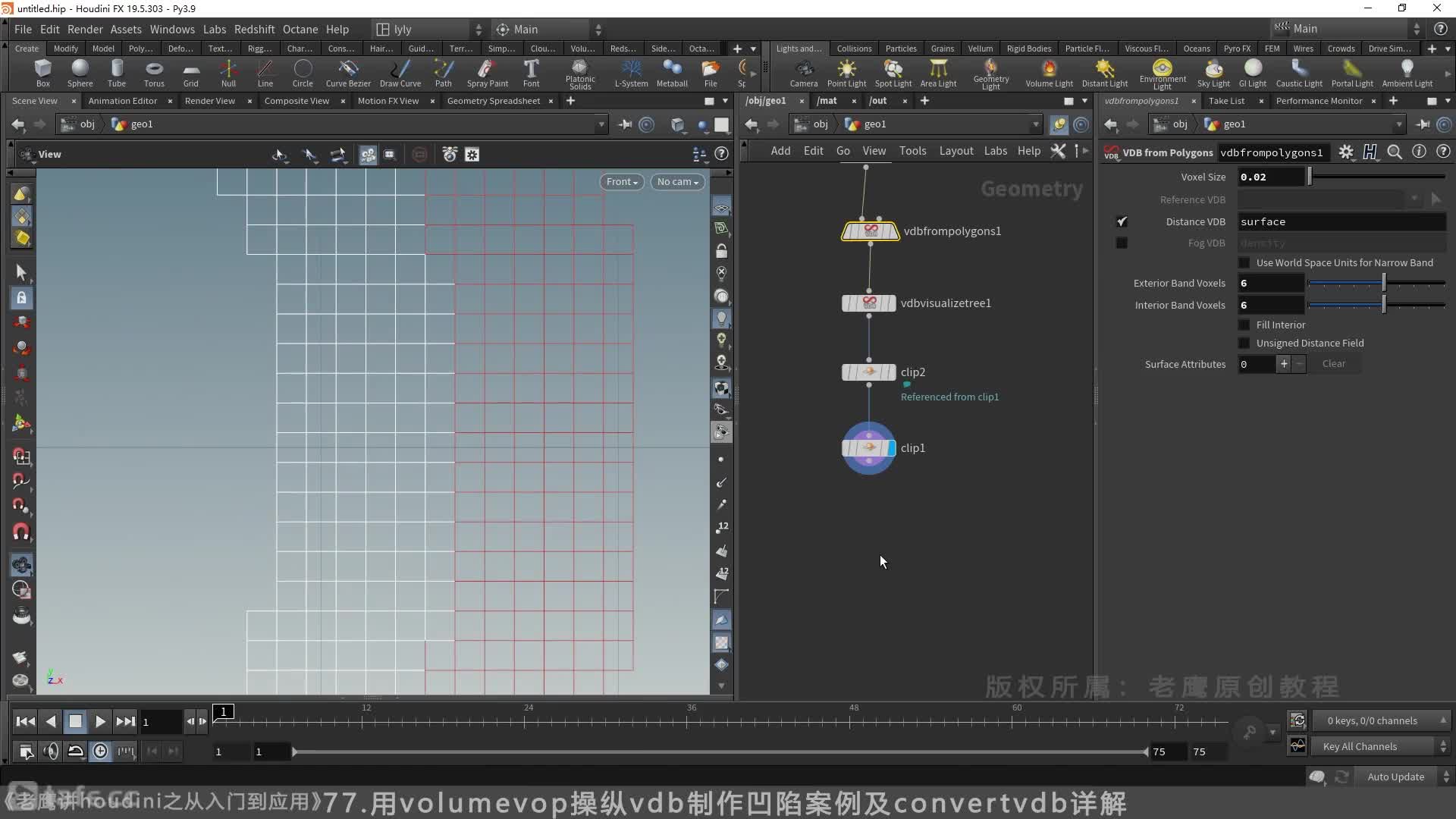This screenshot has height=819, width=1456.
Task: Open parameter gear settings menu
Action: click(1346, 152)
